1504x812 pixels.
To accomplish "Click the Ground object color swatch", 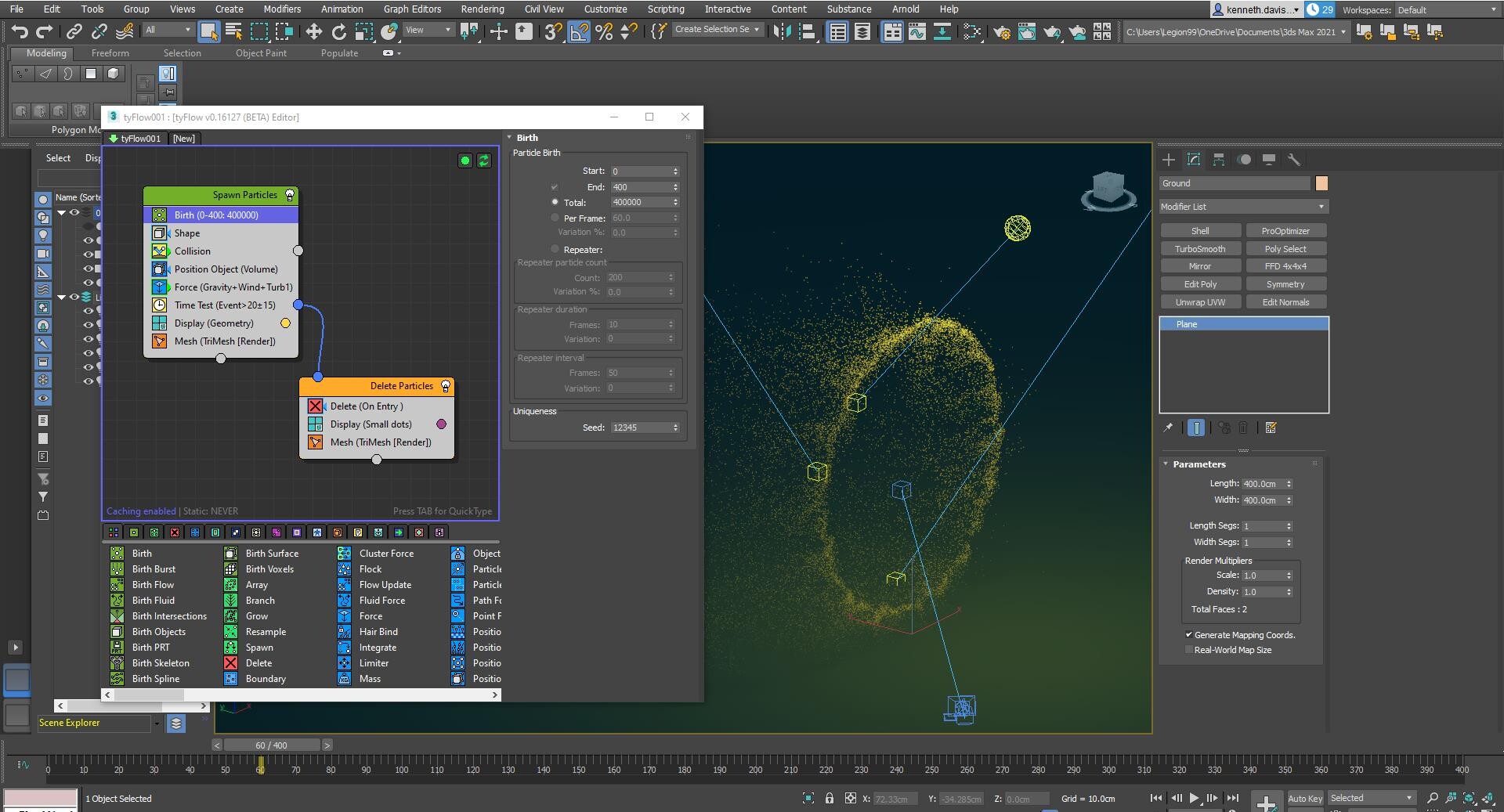I will [1321, 183].
